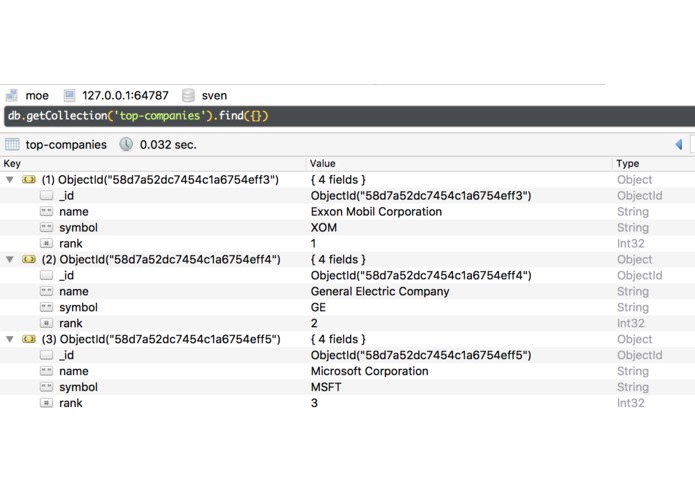Select row (1) ObjectId ending eff3
Image resolution: width=695 pixels, height=494 pixels.
pyautogui.click(x=160, y=179)
